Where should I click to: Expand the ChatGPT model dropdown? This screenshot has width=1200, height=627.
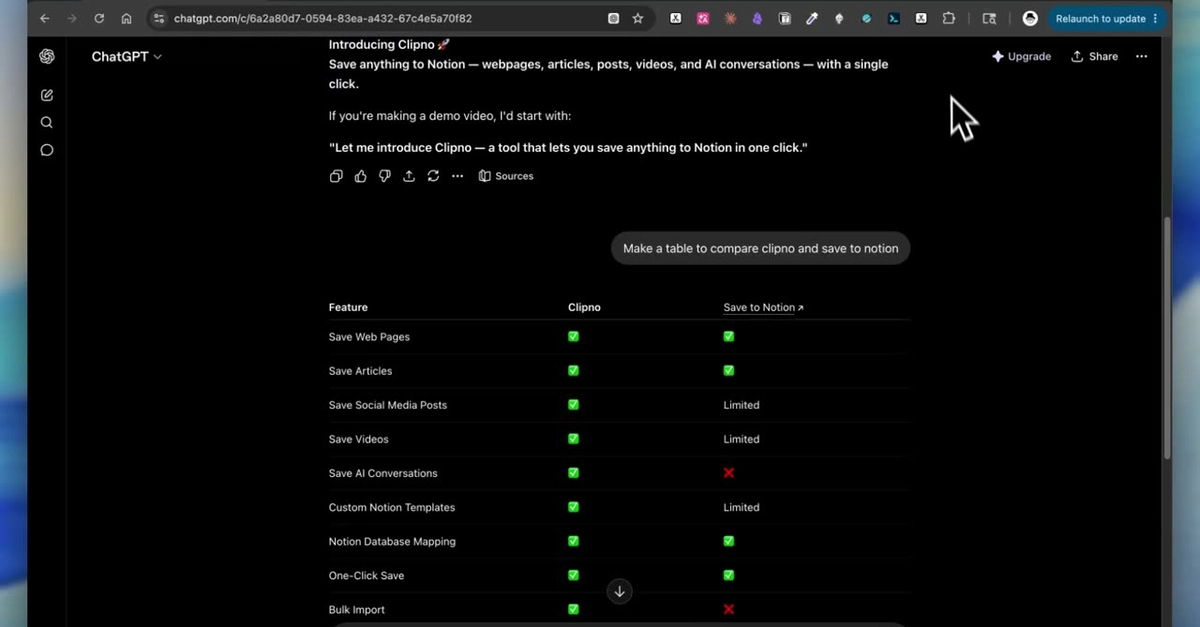coord(127,57)
